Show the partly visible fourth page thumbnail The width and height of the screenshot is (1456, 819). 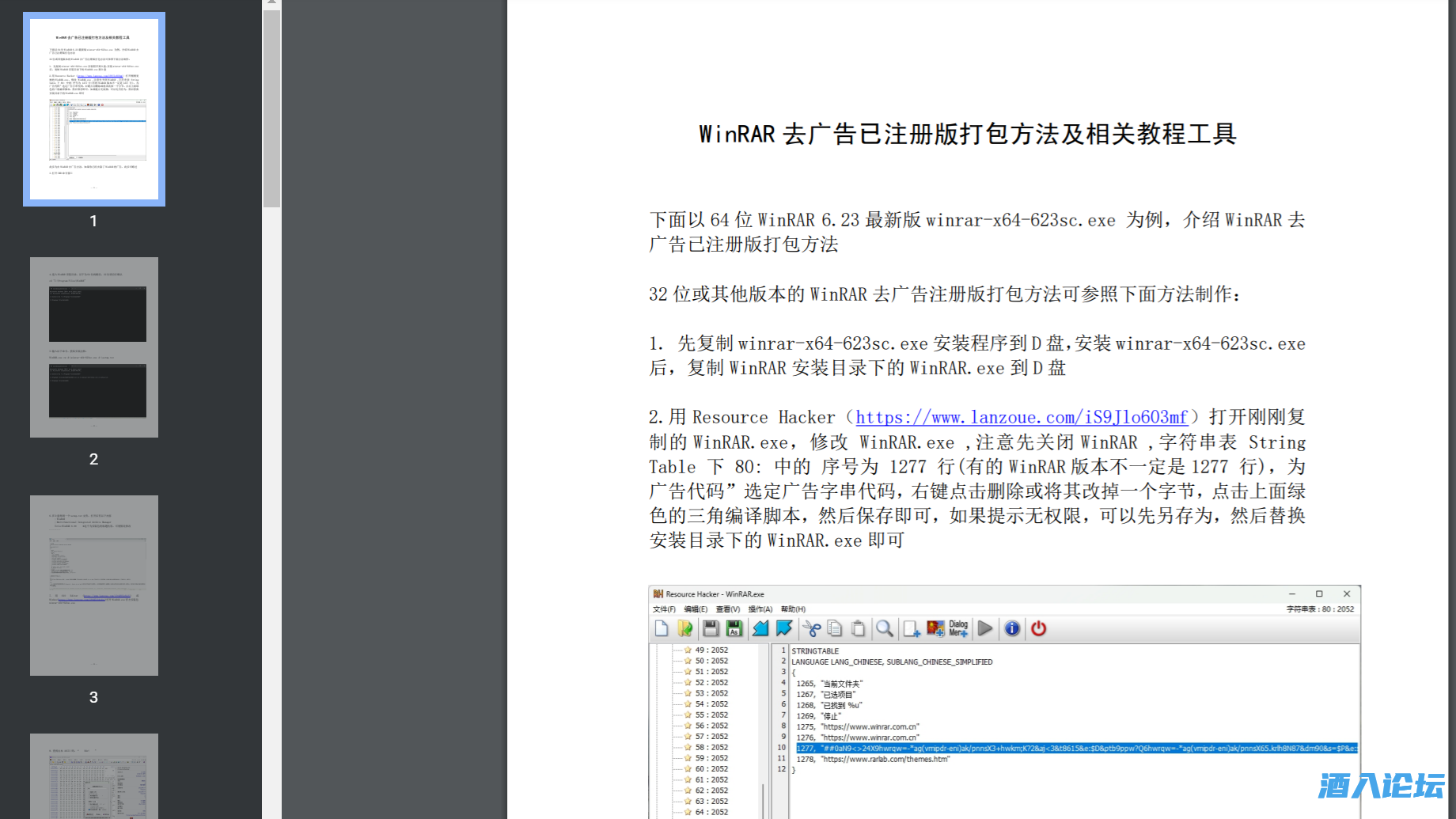click(94, 776)
